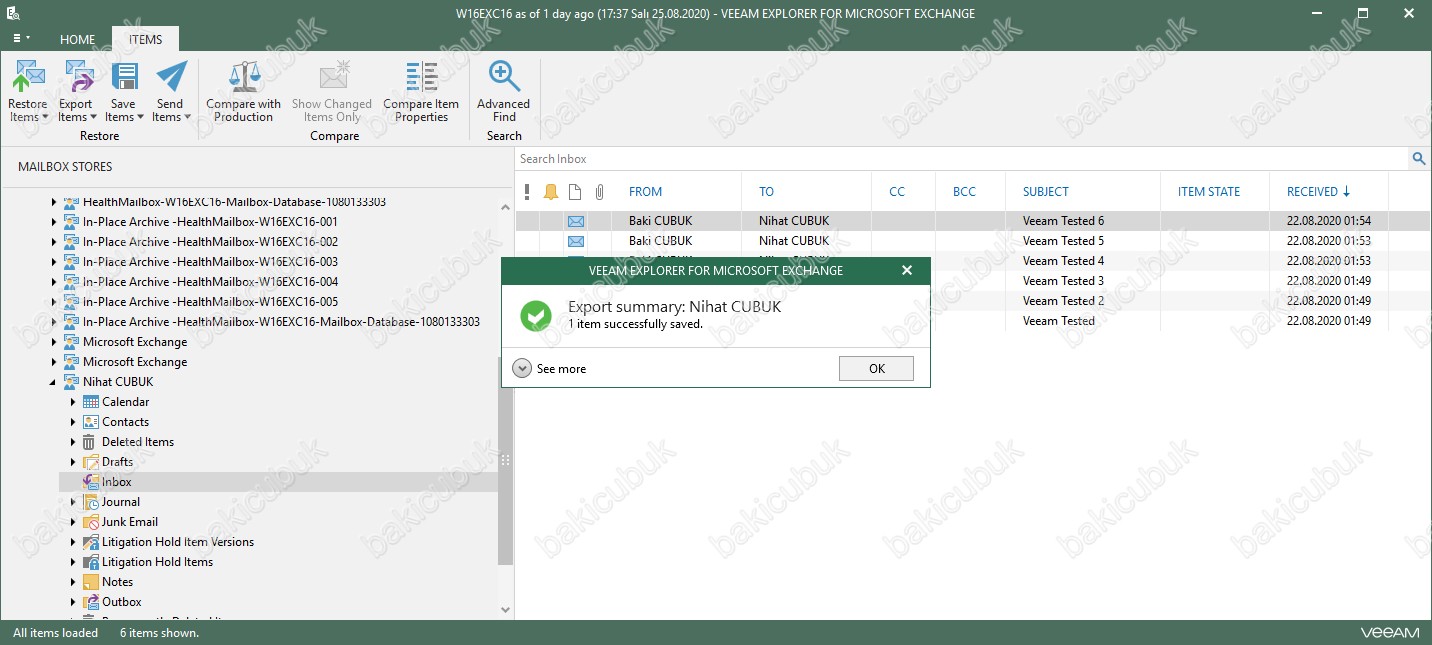
Task: Launch Compare with Production
Action: click(244, 92)
